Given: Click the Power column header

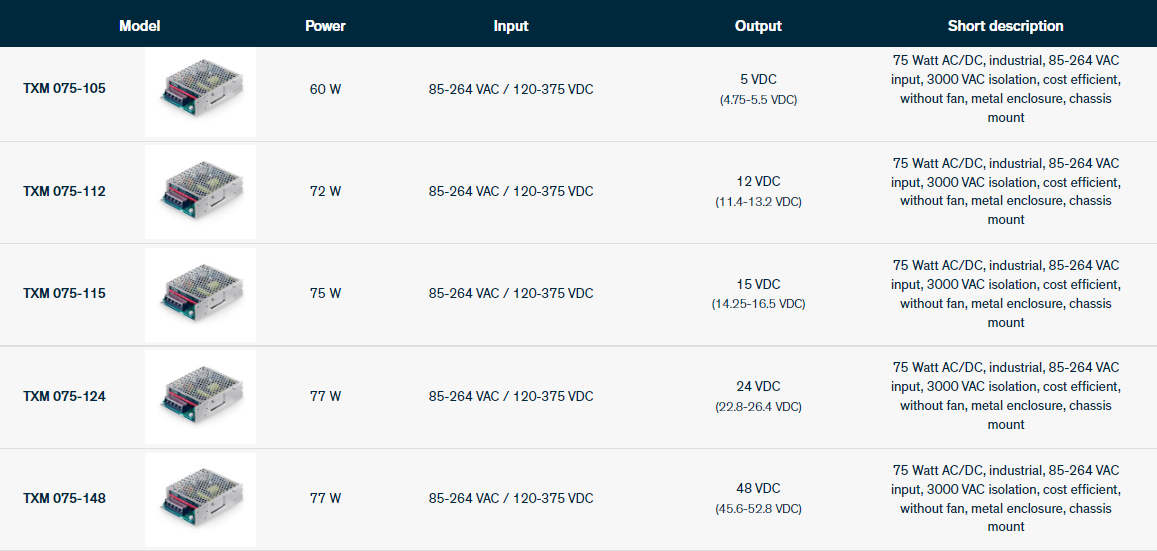Looking at the screenshot, I should pos(325,26).
